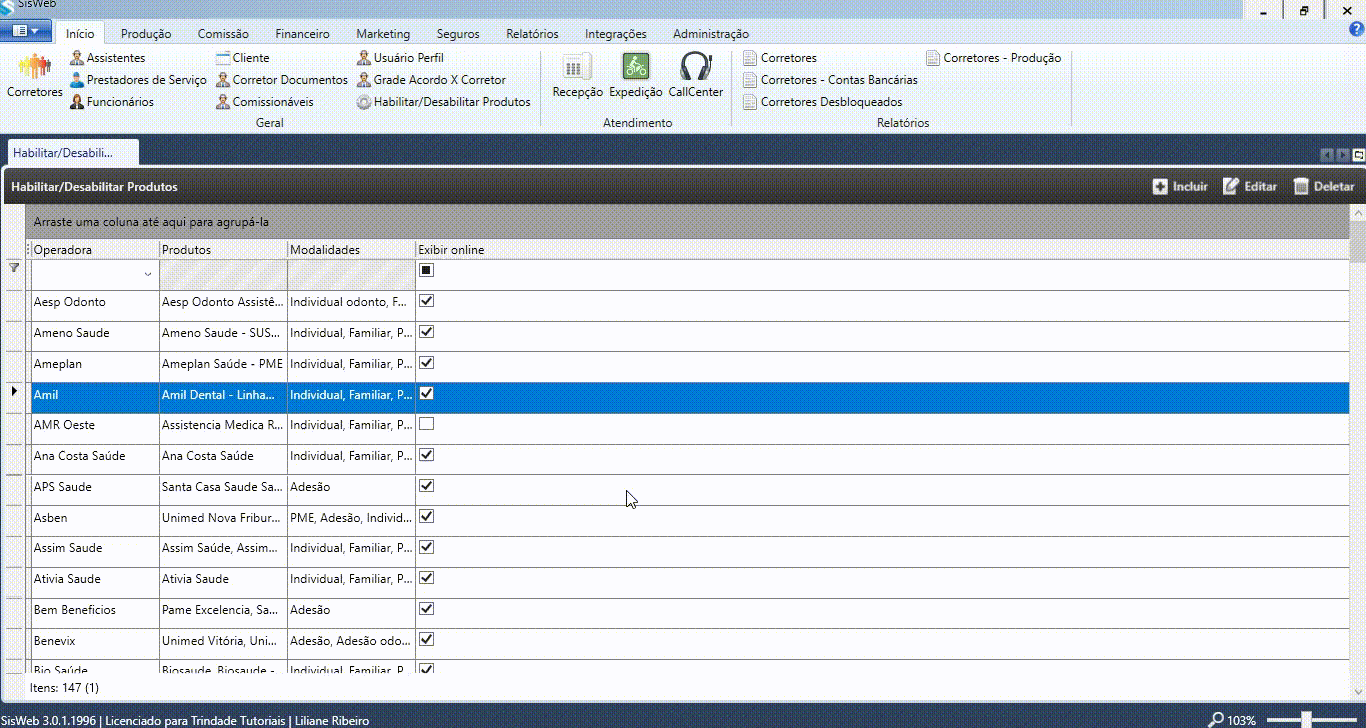
Task: Open the tab list button
Action: 1359,155
